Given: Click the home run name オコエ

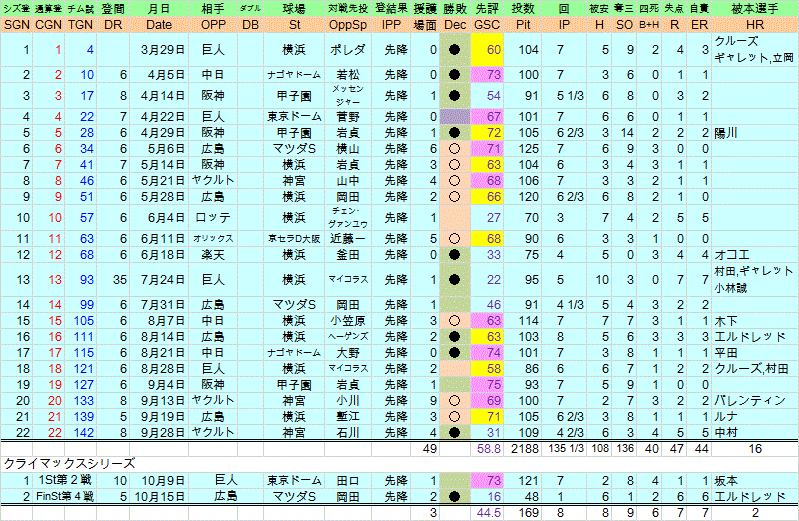Looking at the screenshot, I should (732, 255).
